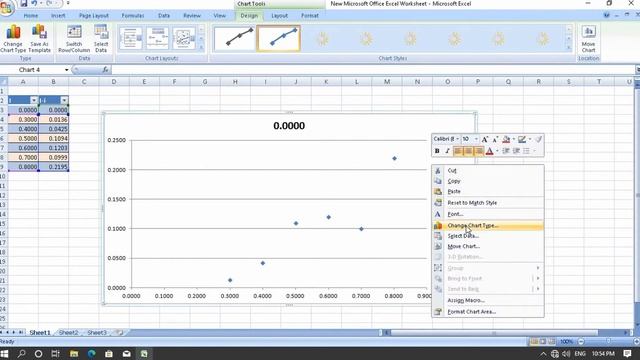640x360 pixels.
Task: Open the font color dropdown arrow
Action: point(497,151)
